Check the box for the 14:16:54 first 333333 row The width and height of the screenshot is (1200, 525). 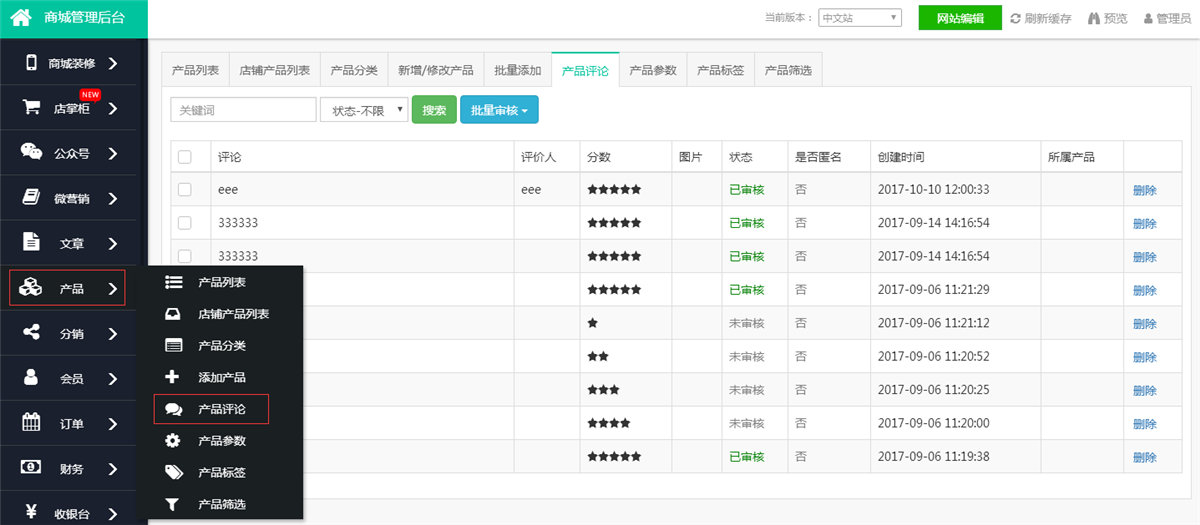184,222
